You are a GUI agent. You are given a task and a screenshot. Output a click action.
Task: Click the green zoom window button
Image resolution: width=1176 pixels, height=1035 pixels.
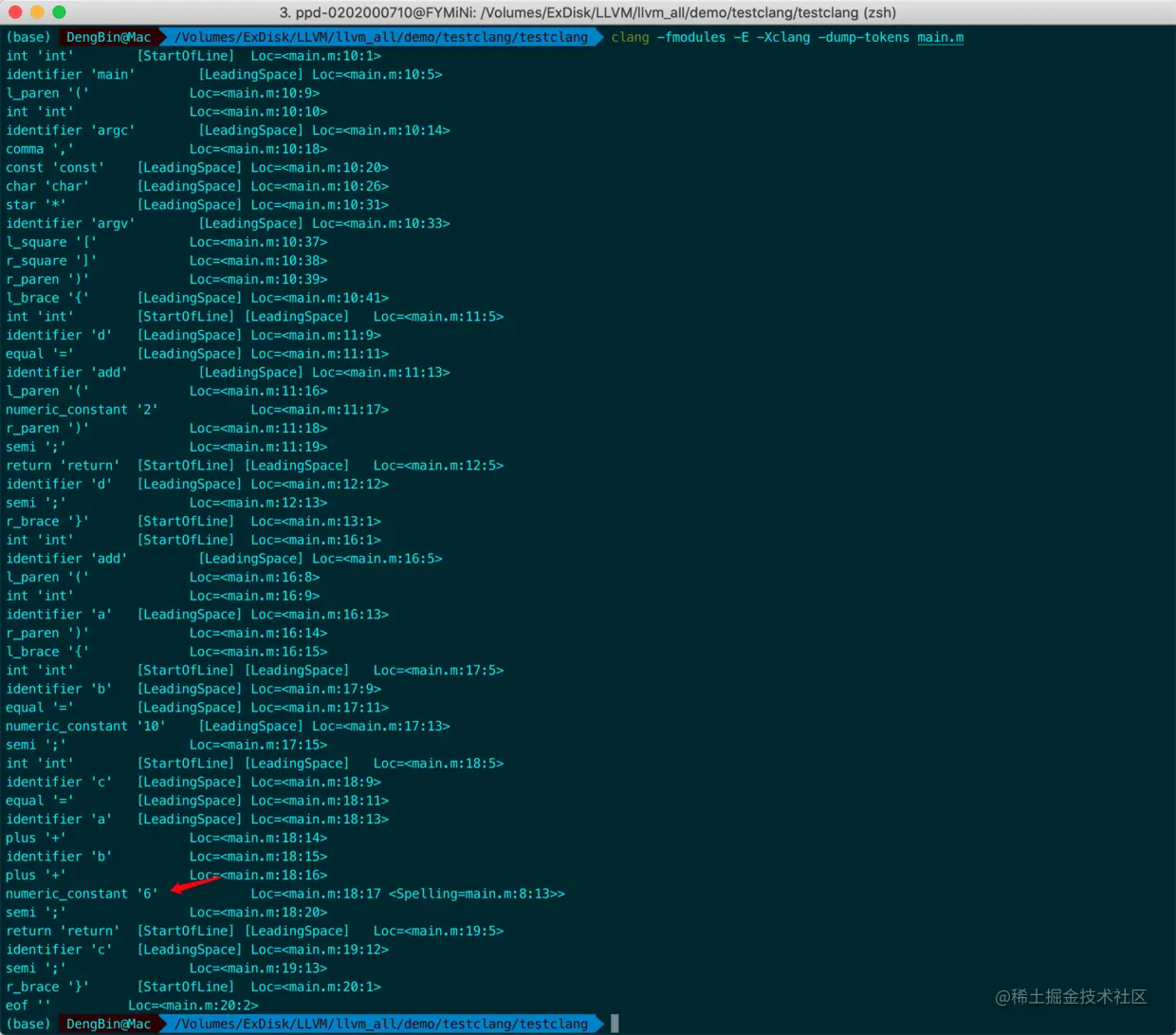(59, 12)
